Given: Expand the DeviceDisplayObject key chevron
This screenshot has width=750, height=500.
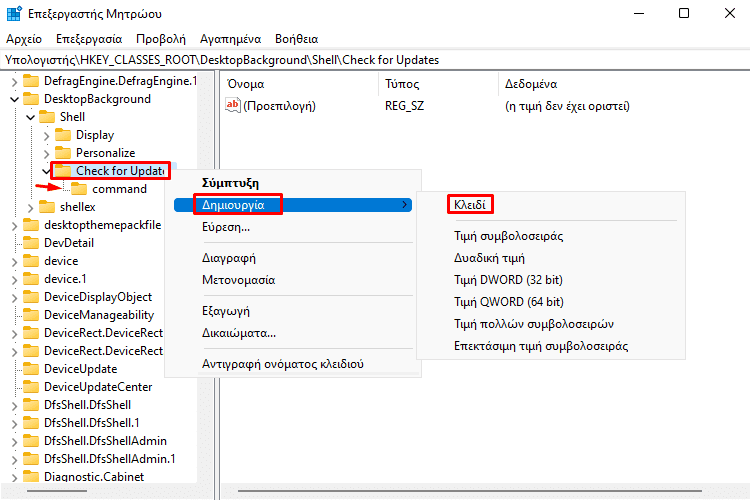Looking at the screenshot, I should tap(14, 298).
